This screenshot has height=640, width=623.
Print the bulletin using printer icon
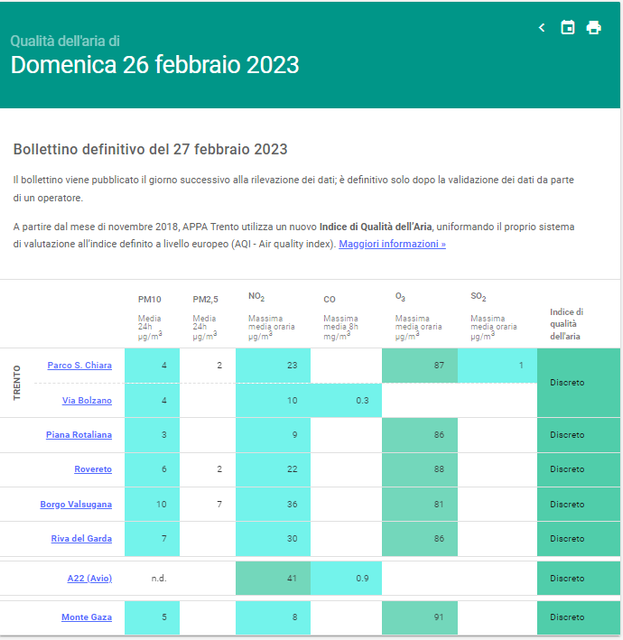point(594,28)
